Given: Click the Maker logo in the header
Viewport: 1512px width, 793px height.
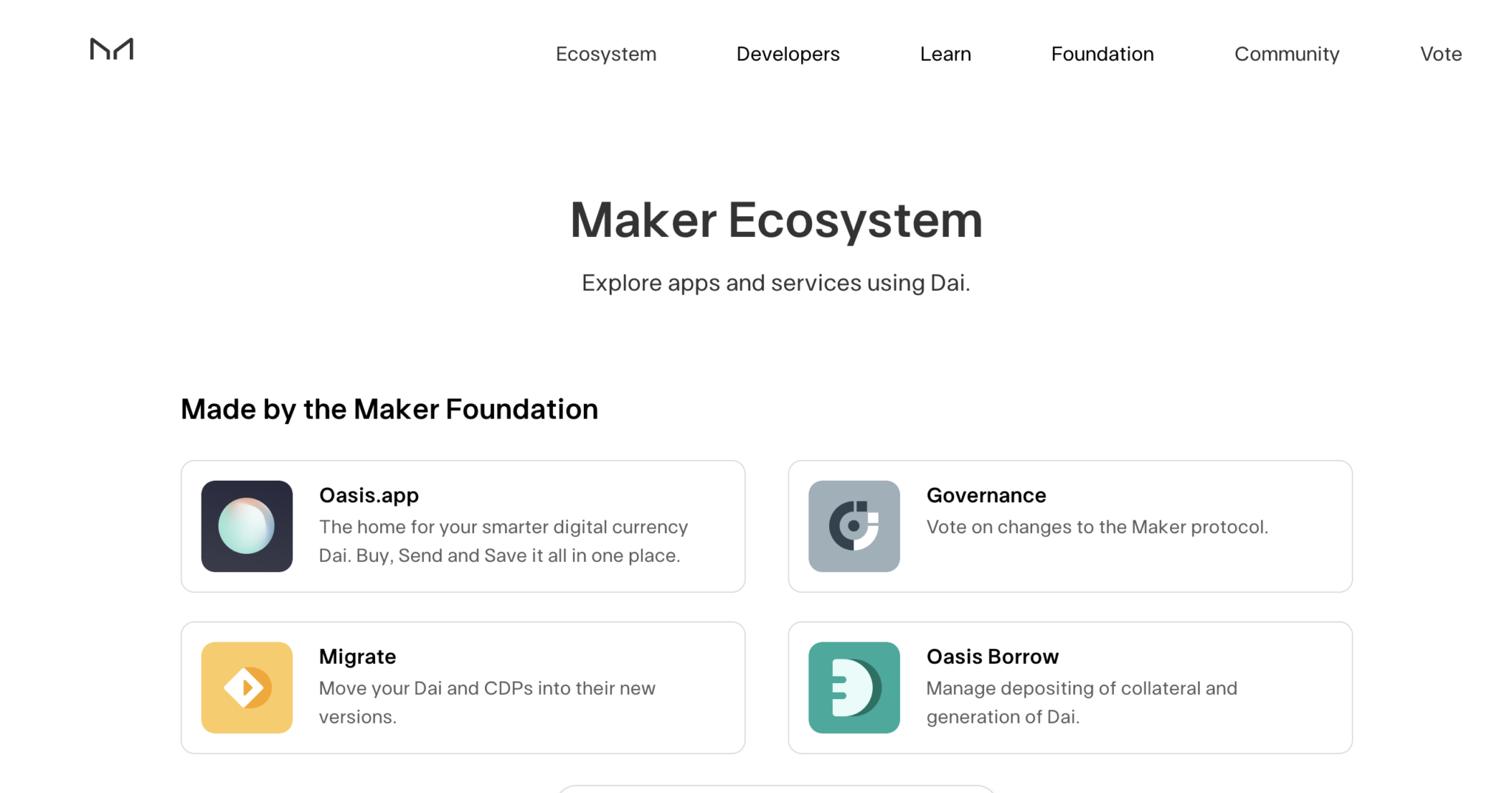Looking at the screenshot, I should pos(111,49).
